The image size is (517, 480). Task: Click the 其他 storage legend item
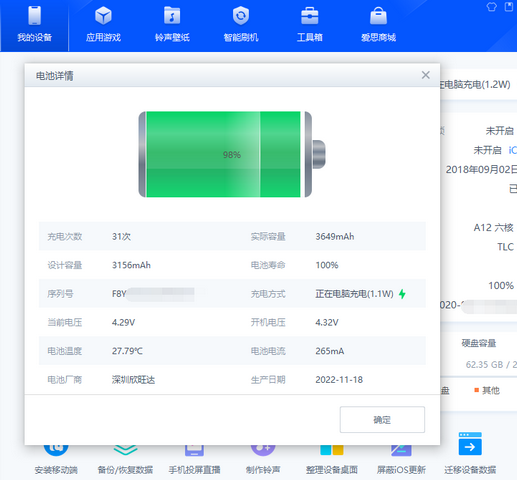pyautogui.click(x=487, y=390)
